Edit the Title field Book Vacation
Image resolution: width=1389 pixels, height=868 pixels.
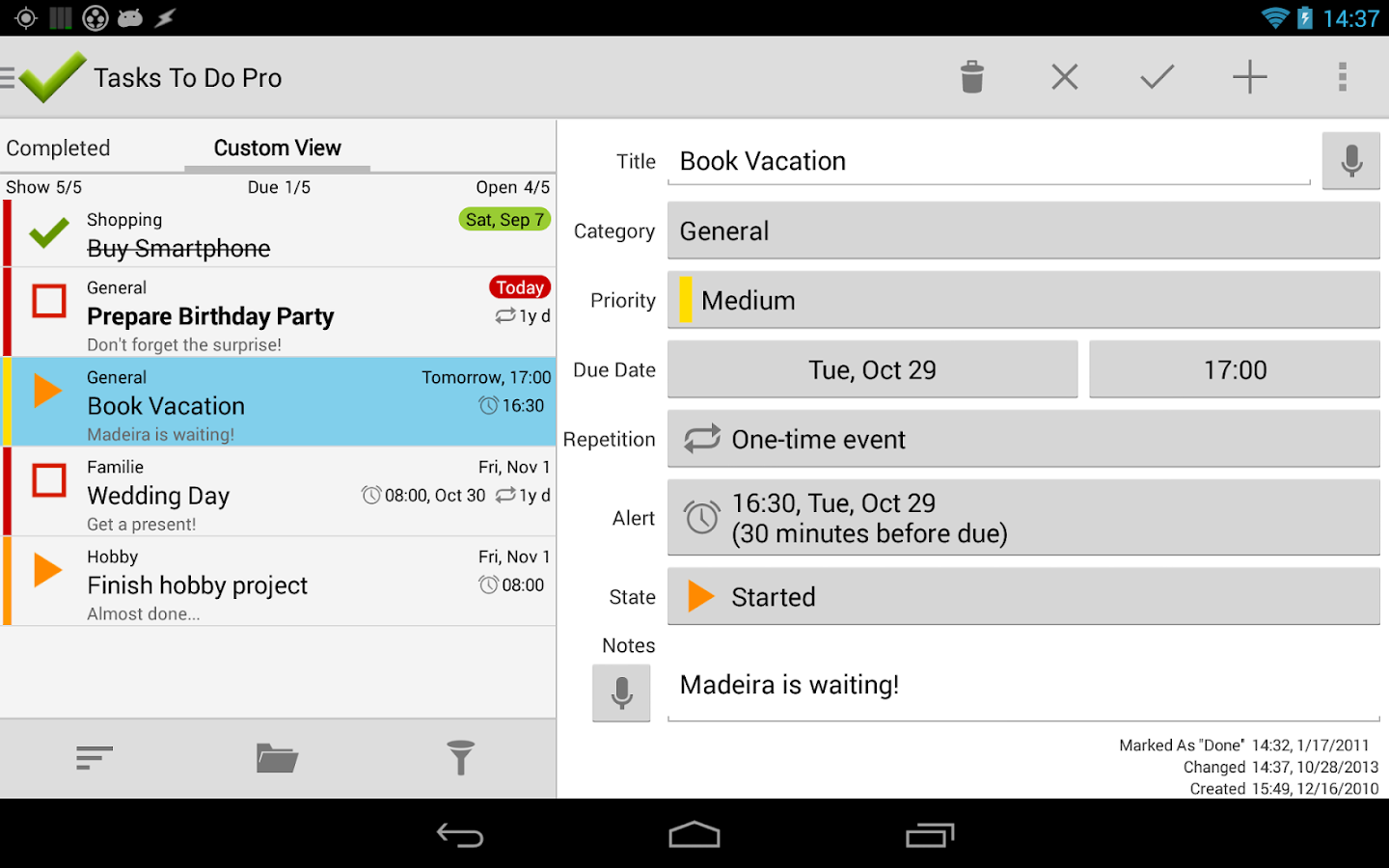[x=989, y=161]
